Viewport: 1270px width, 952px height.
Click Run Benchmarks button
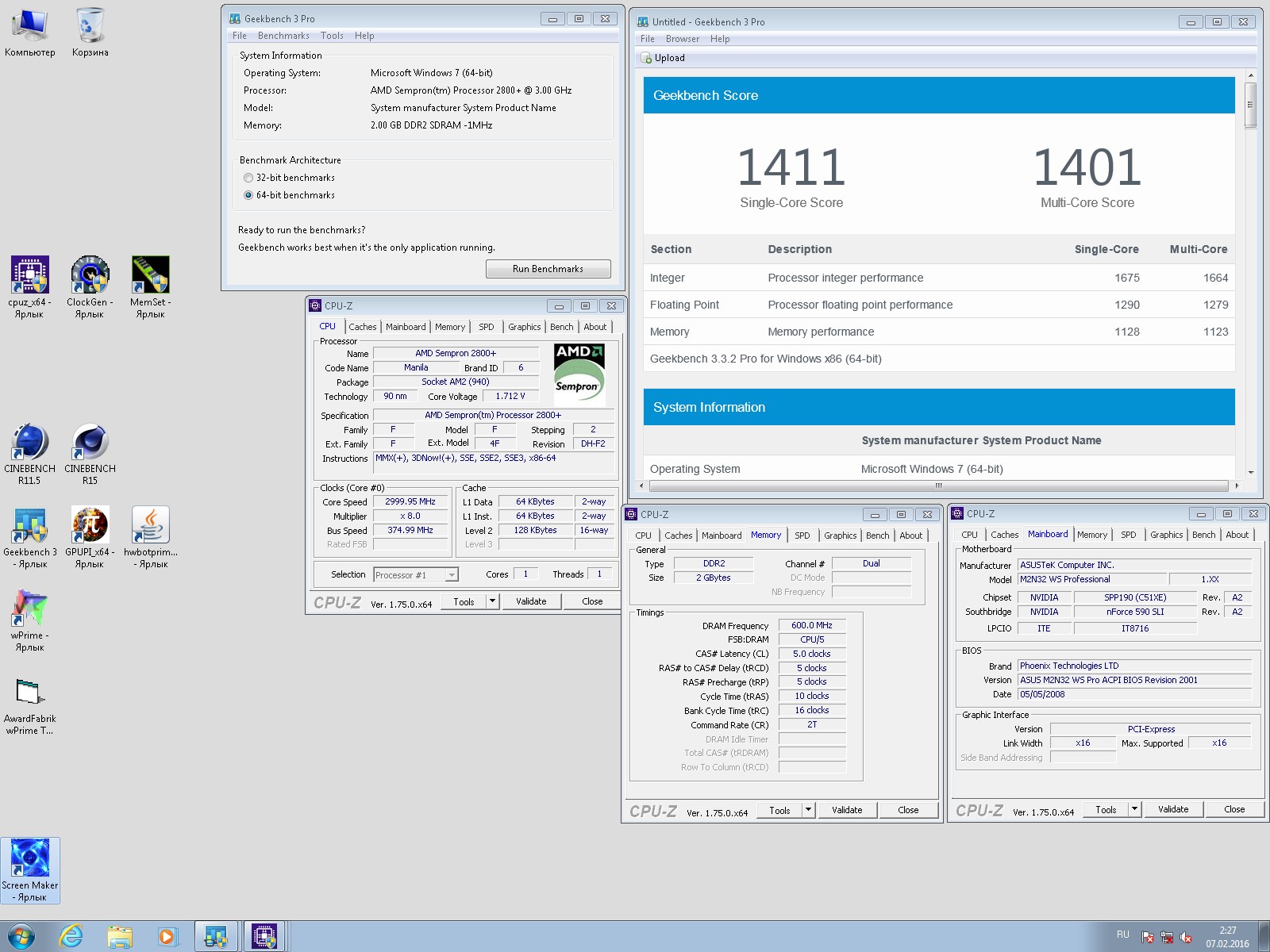pos(548,269)
